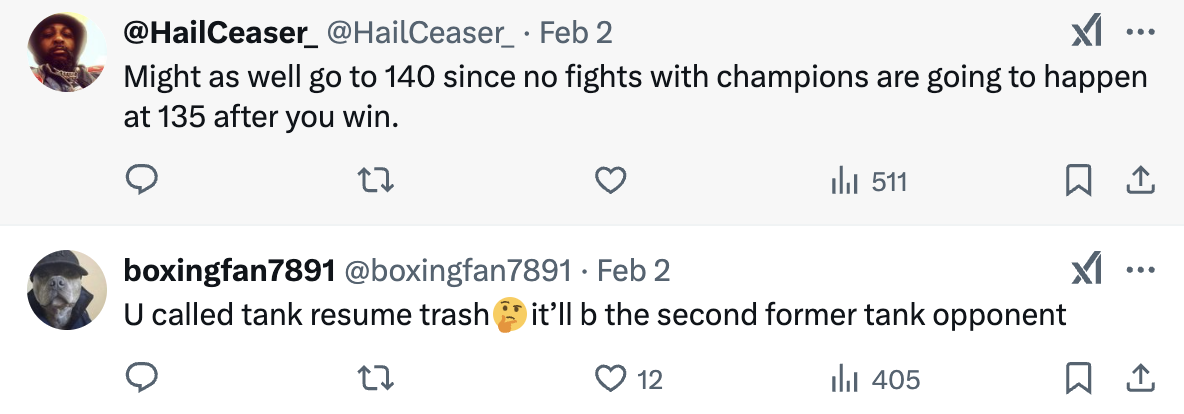This screenshot has height=414, width=1184.
Task: Open boxingfan7891's dog avatar
Action: 66,290
